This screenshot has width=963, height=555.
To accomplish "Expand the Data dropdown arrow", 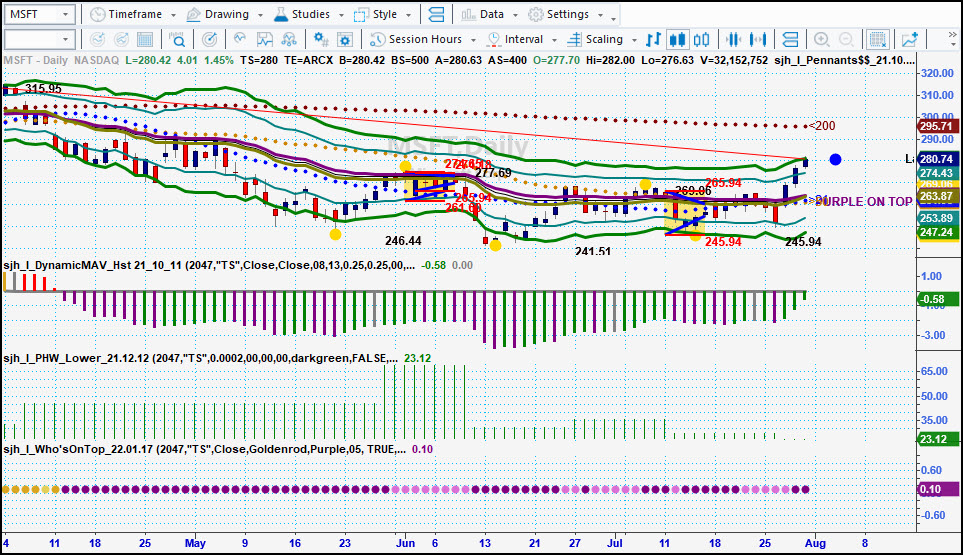I will click(515, 15).
